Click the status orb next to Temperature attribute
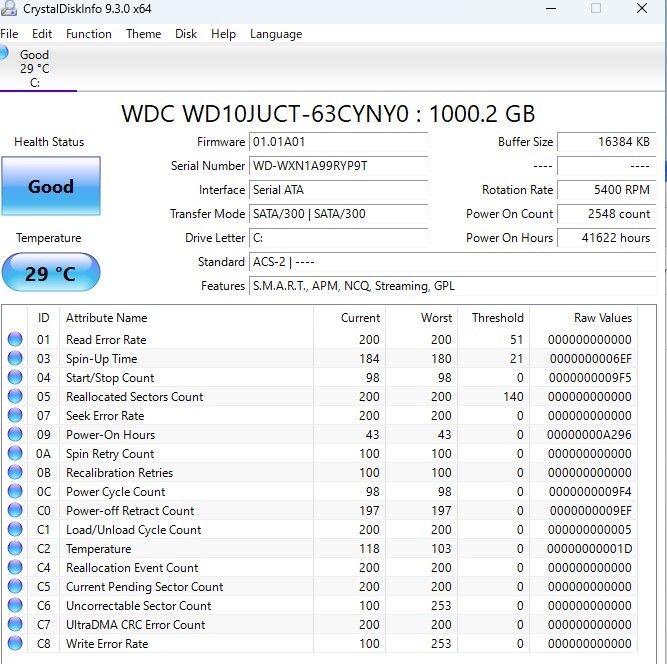This screenshot has height=664, width=667. [15, 549]
